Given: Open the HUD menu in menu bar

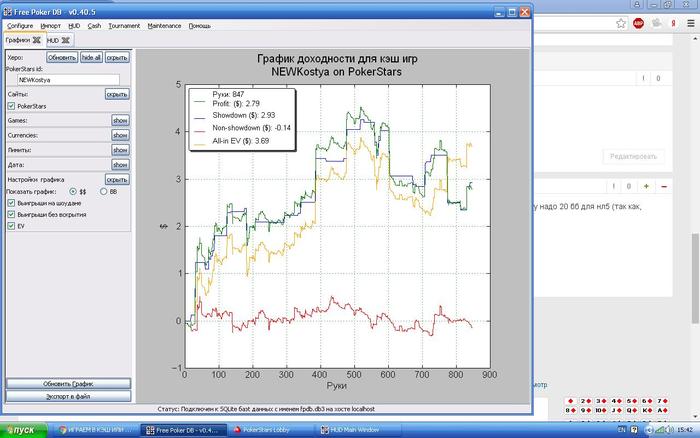Looking at the screenshot, I should [x=74, y=26].
